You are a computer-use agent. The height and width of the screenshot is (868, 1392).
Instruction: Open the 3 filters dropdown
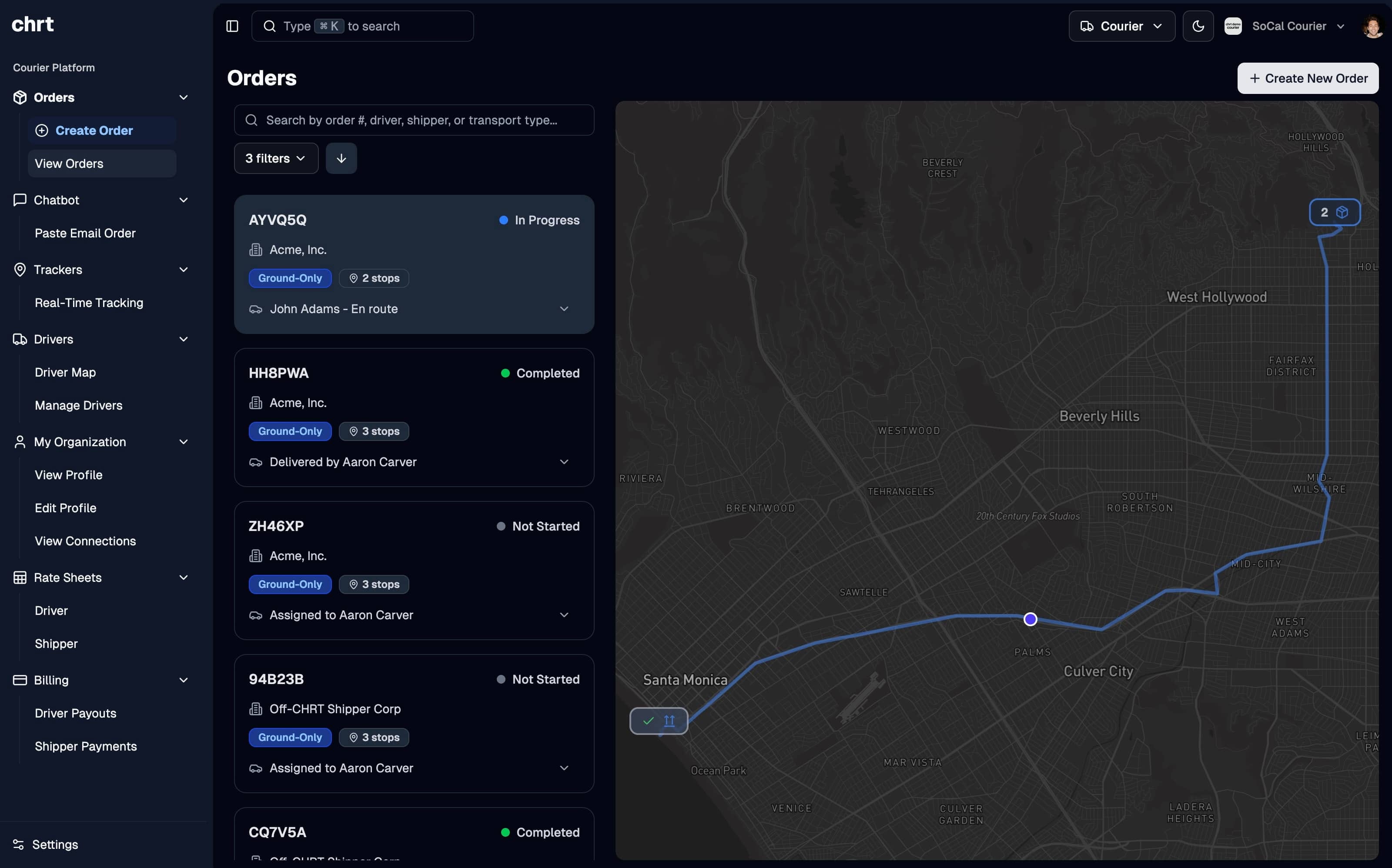point(276,158)
